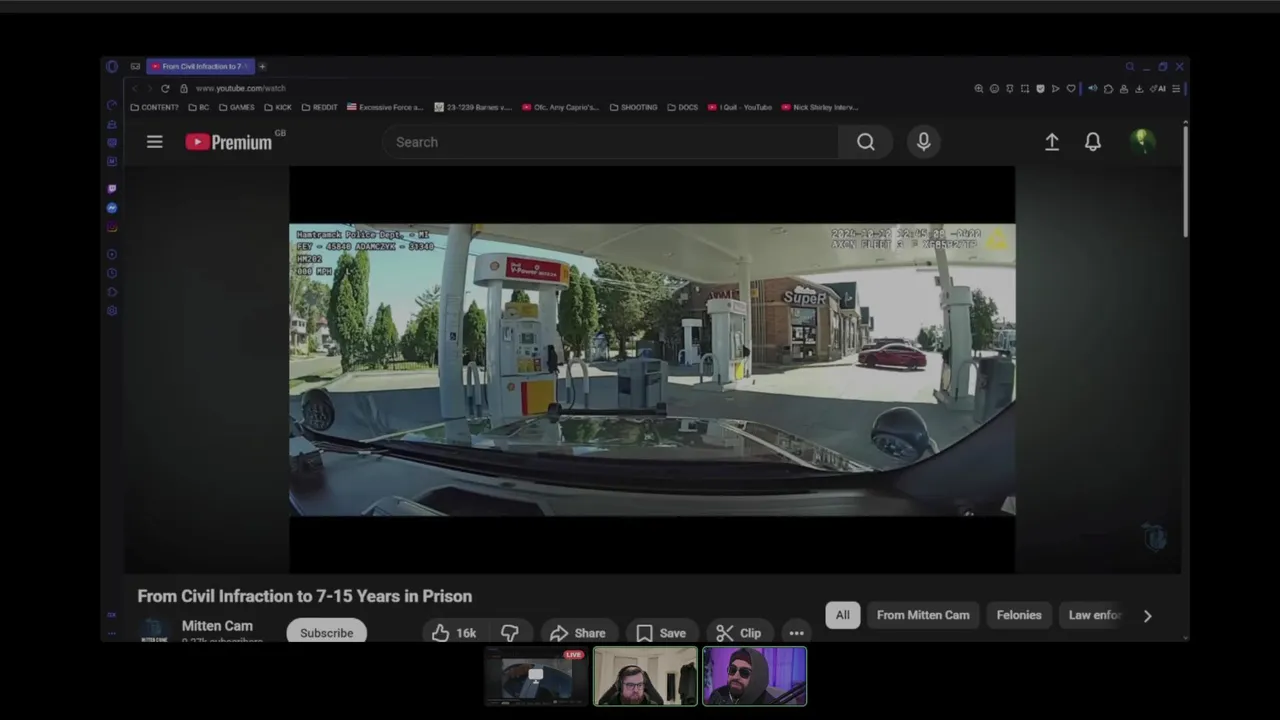Select the From Mitten Cam chip
1280x720 pixels.
(923, 615)
